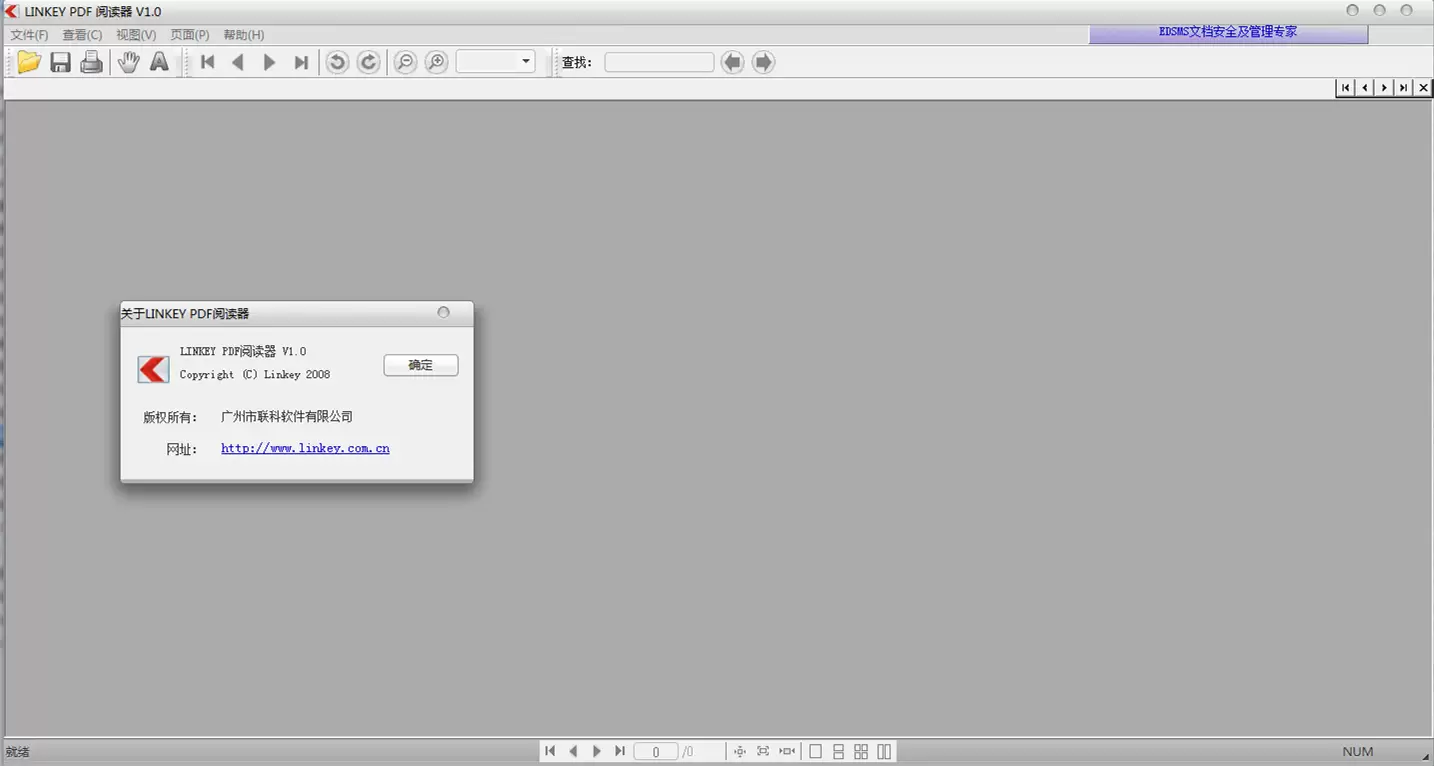Click the printer icon in toolbar

(x=91, y=62)
